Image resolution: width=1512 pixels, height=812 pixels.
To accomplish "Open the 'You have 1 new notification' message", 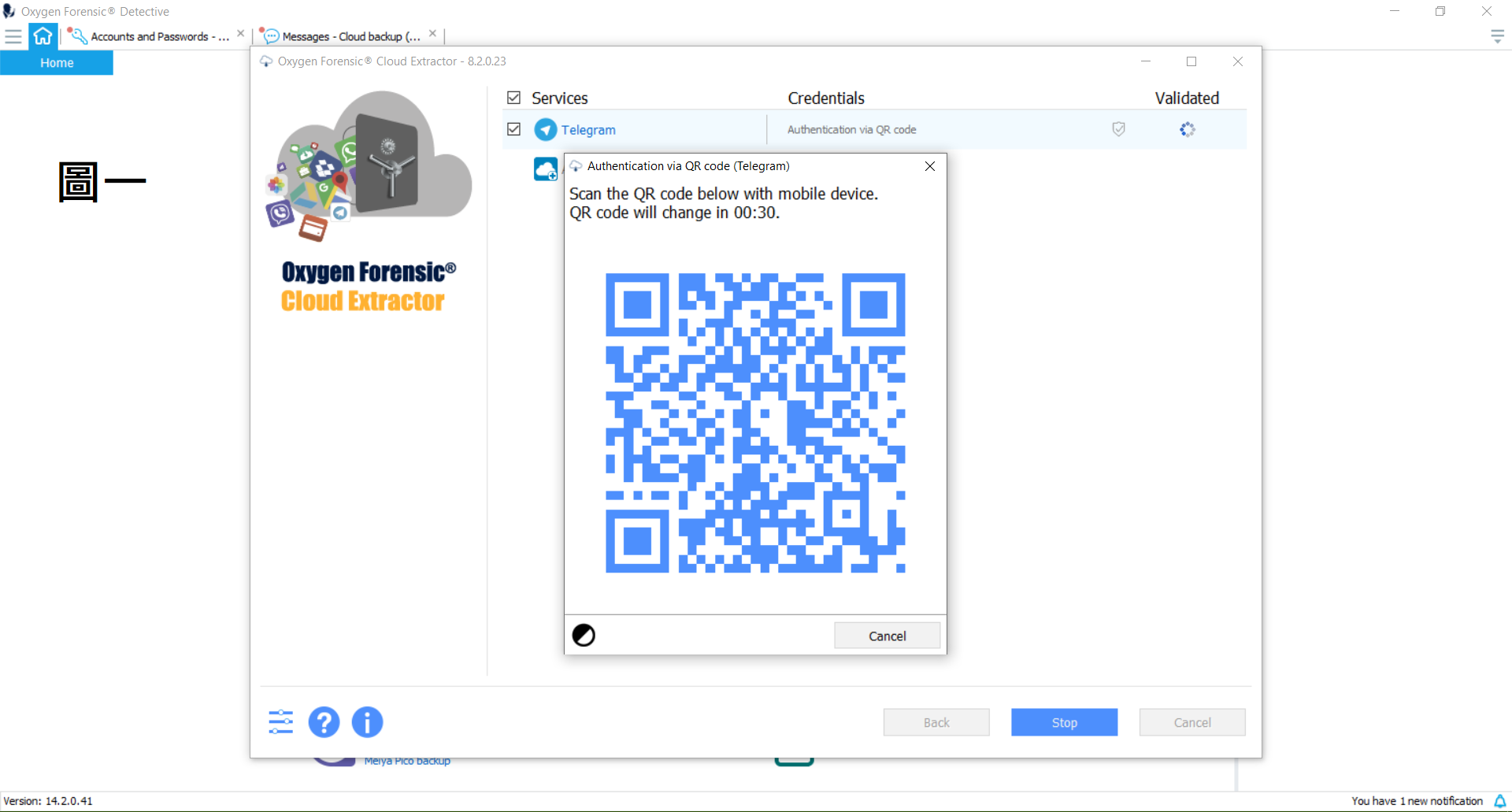I will click(x=1417, y=801).
